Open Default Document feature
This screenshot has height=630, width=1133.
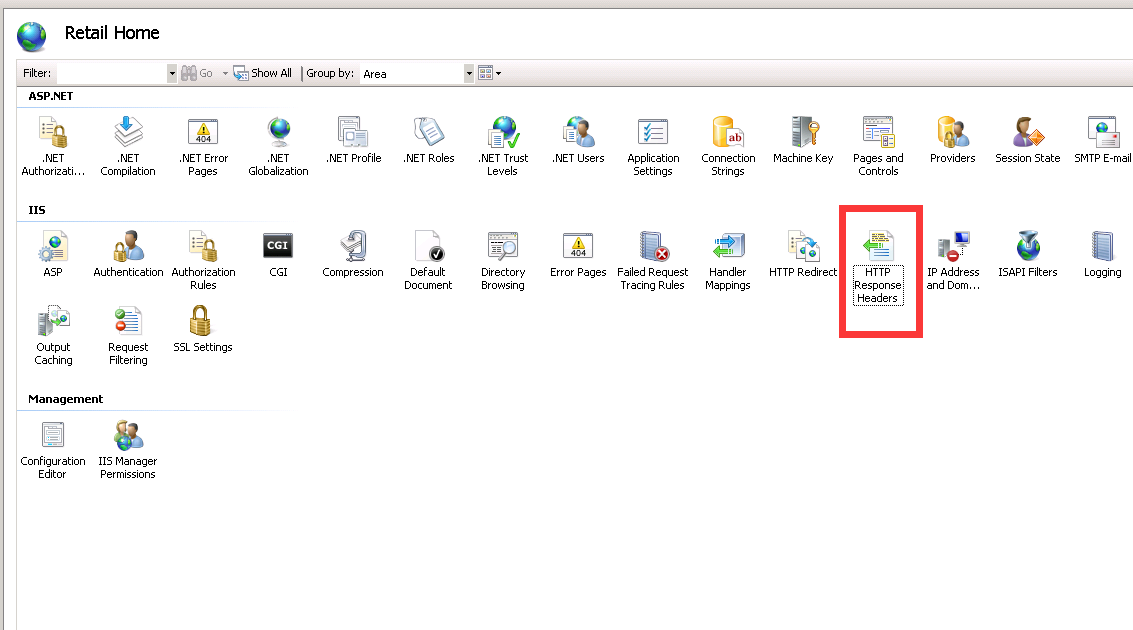point(428,260)
